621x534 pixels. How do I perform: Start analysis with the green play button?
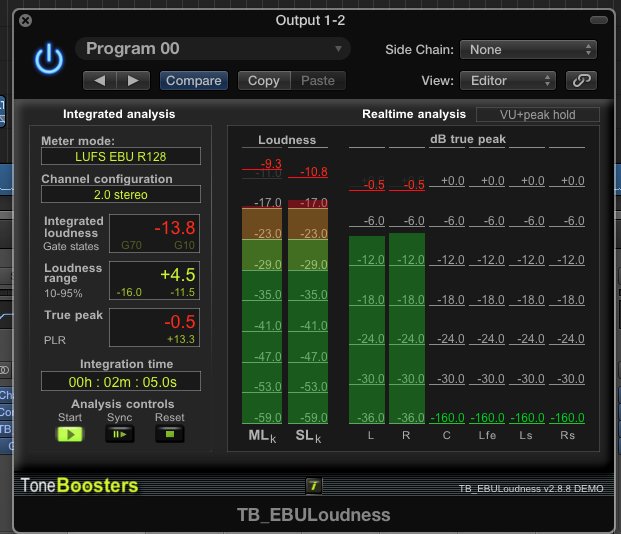pyautogui.click(x=70, y=434)
